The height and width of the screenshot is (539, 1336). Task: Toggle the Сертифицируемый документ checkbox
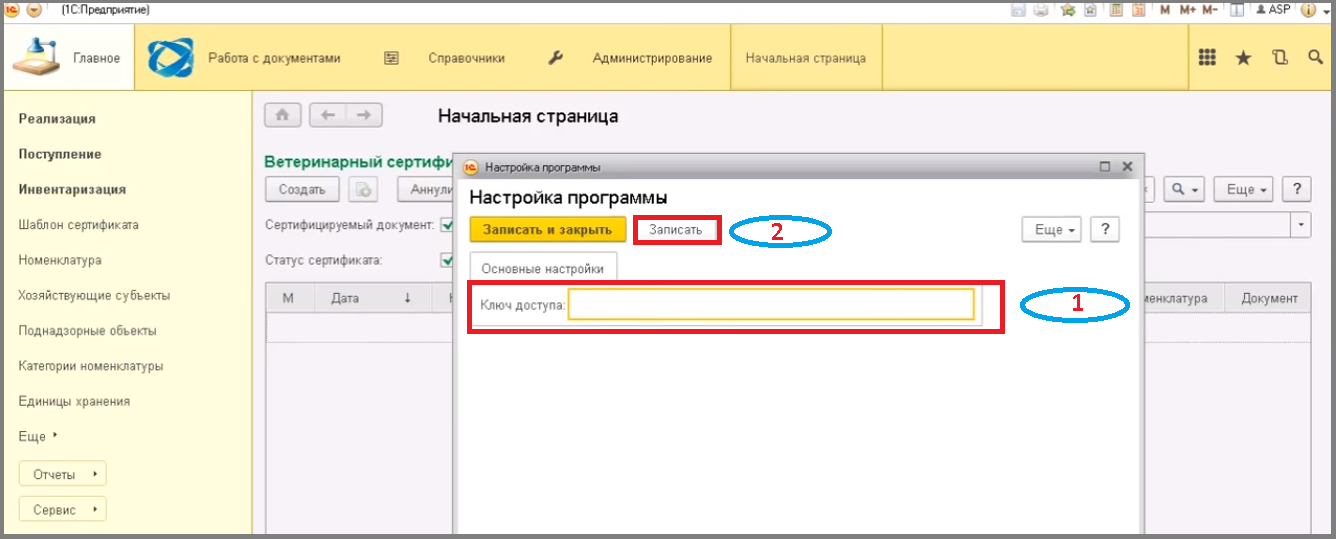pos(447,225)
